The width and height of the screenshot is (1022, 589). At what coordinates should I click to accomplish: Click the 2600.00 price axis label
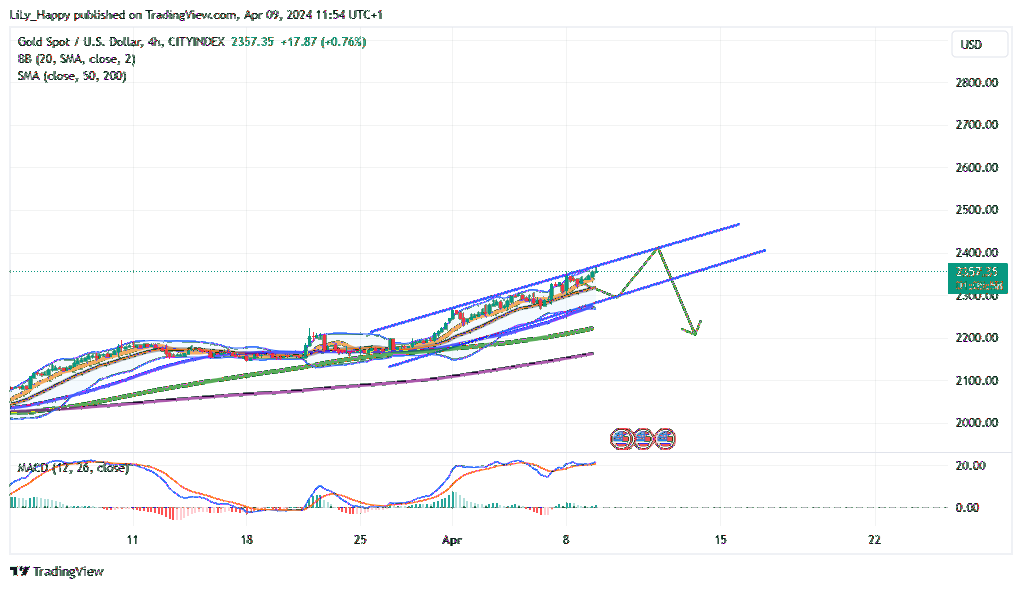(x=976, y=167)
